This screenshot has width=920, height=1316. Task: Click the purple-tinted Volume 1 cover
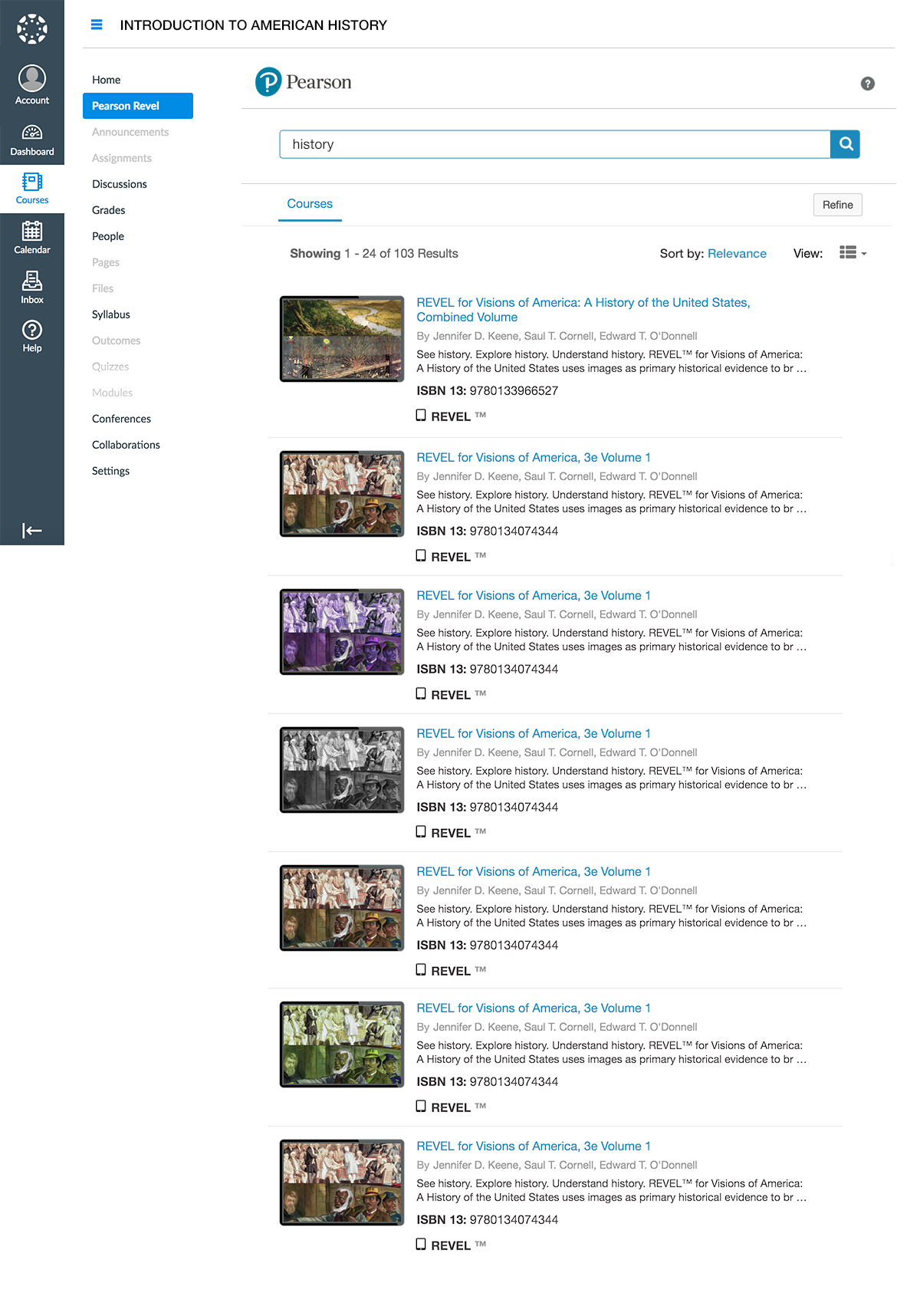click(342, 632)
